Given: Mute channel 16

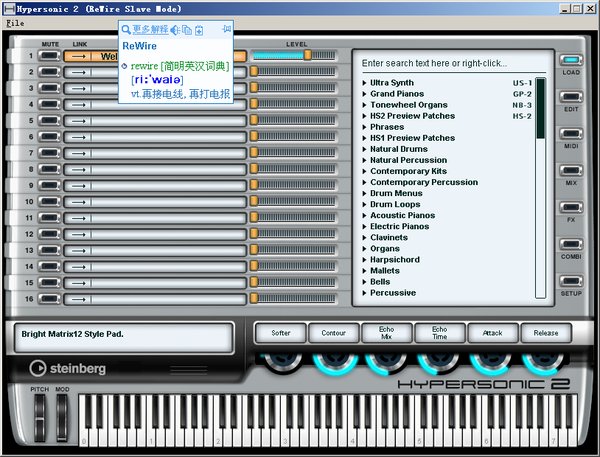Looking at the screenshot, I should (50, 298).
